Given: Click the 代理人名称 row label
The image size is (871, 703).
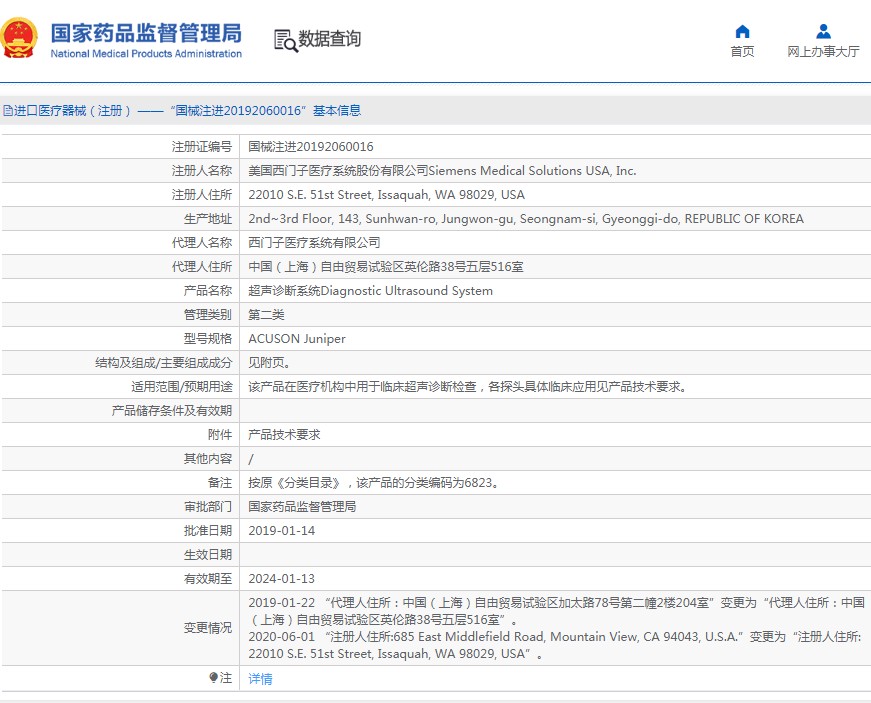Looking at the screenshot, I should (x=202, y=243).
